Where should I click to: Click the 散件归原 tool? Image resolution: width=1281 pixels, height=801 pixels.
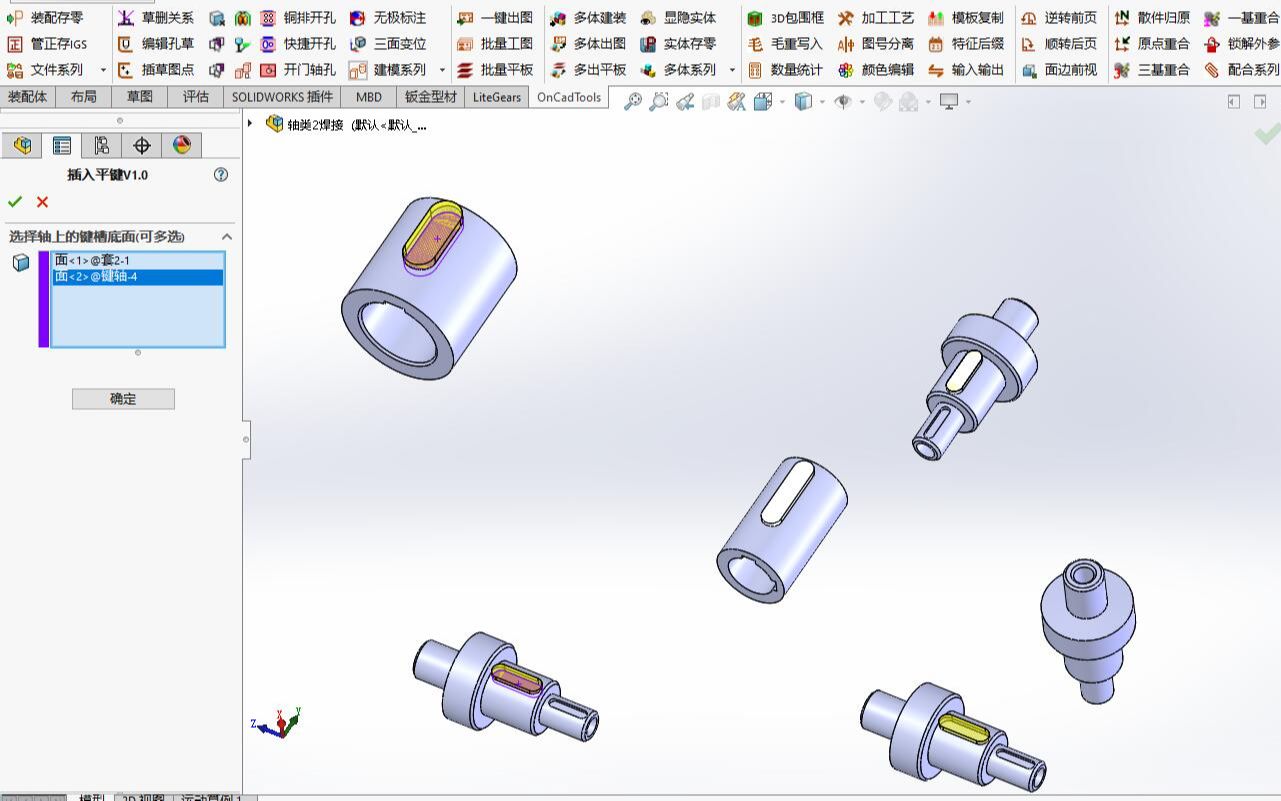tap(1152, 17)
